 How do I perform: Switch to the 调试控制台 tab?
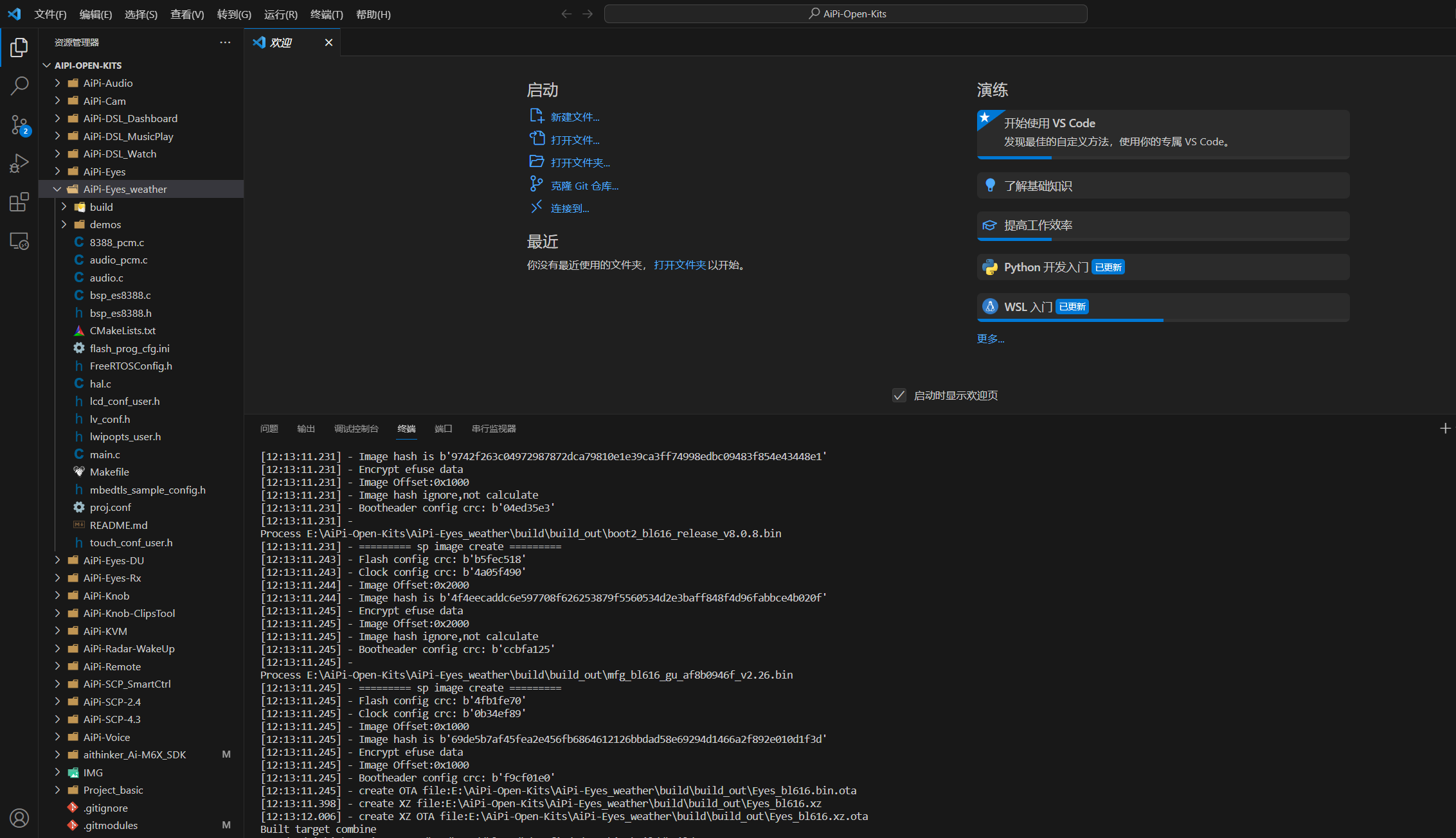click(x=356, y=429)
